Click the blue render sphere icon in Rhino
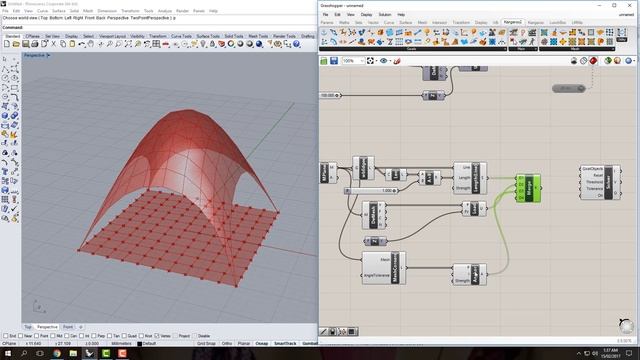Screen dimensions: 640x360 (x=259, y=44)
